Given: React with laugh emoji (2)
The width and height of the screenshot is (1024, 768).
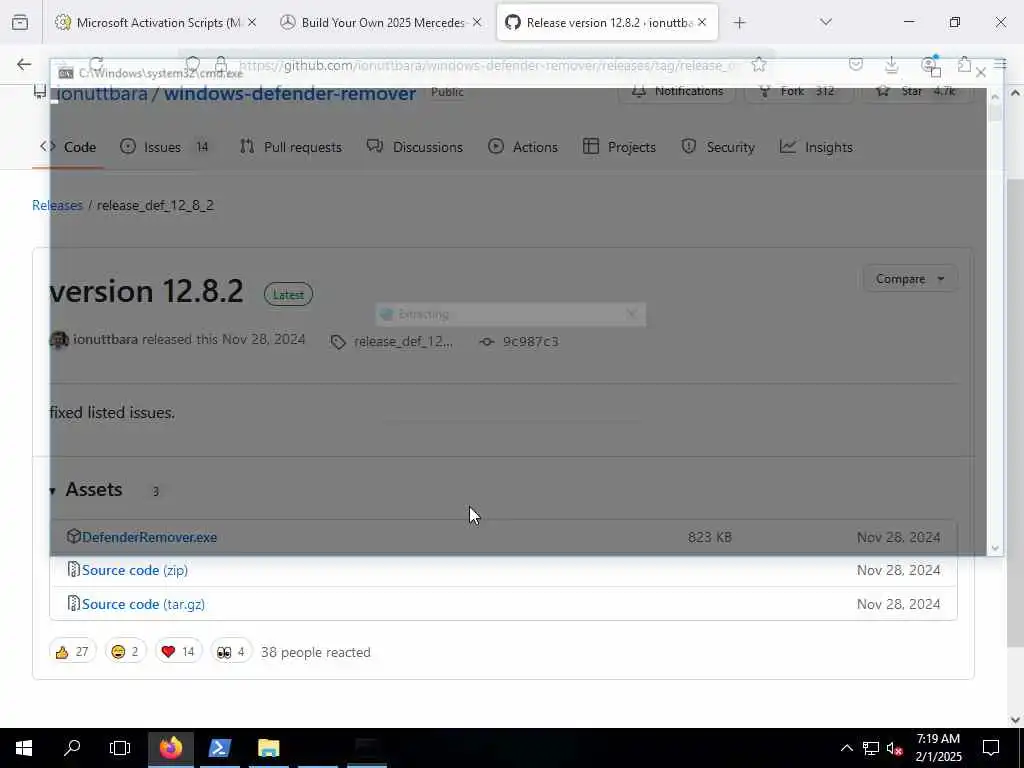Looking at the screenshot, I should pyautogui.click(x=125, y=652).
